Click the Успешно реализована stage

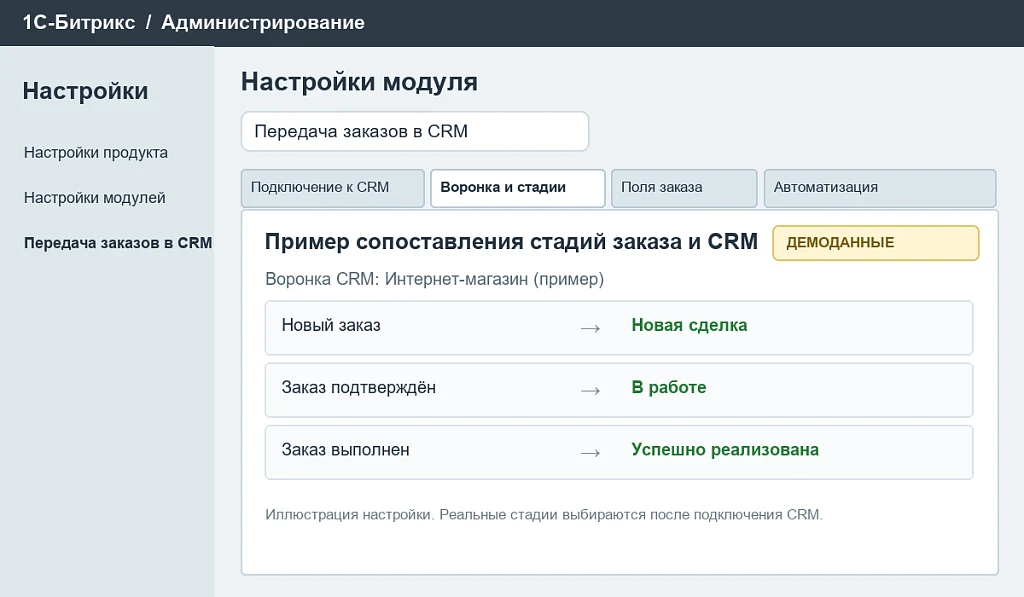725,450
